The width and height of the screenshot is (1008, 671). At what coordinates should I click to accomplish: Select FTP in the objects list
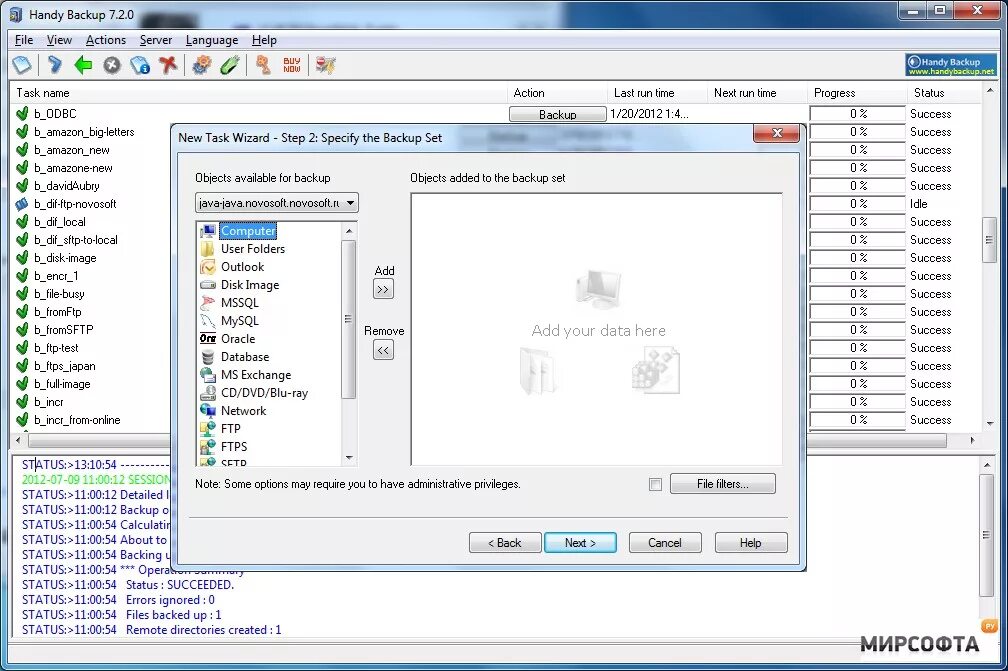pos(230,429)
